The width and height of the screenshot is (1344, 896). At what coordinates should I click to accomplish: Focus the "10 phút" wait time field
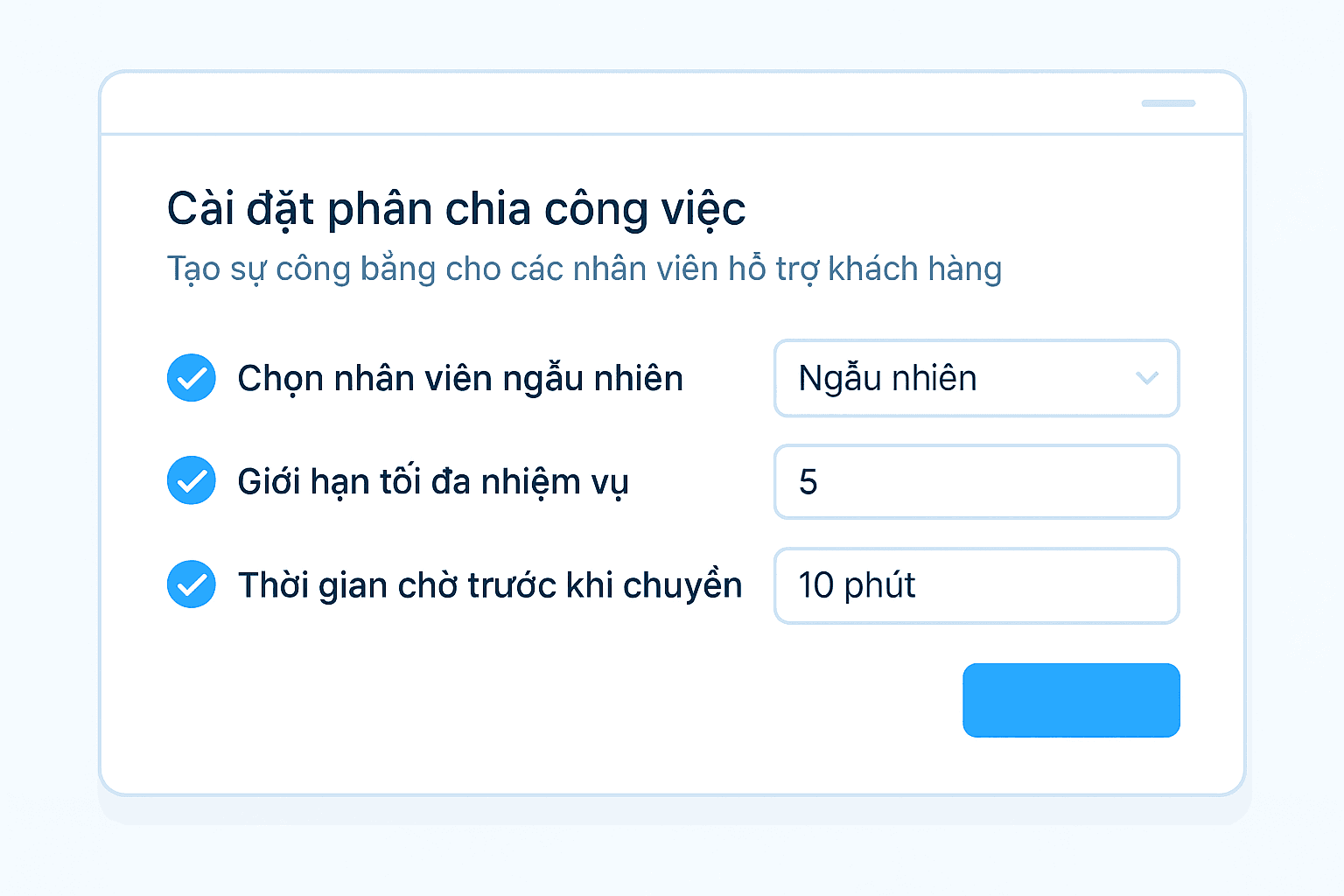pyautogui.click(x=976, y=585)
